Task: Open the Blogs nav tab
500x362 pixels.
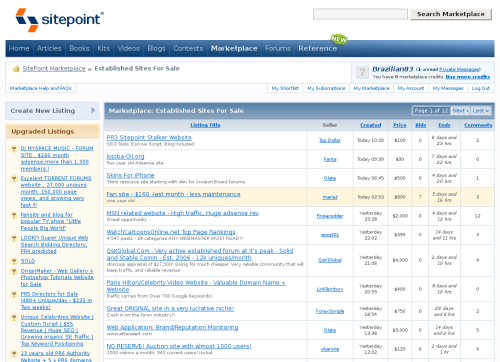Action: point(156,48)
